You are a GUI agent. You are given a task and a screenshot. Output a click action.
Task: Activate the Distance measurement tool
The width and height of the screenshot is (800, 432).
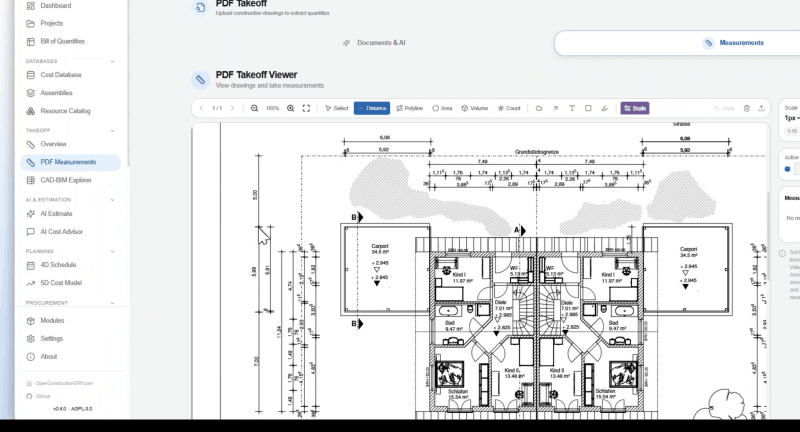tap(372, 109)
